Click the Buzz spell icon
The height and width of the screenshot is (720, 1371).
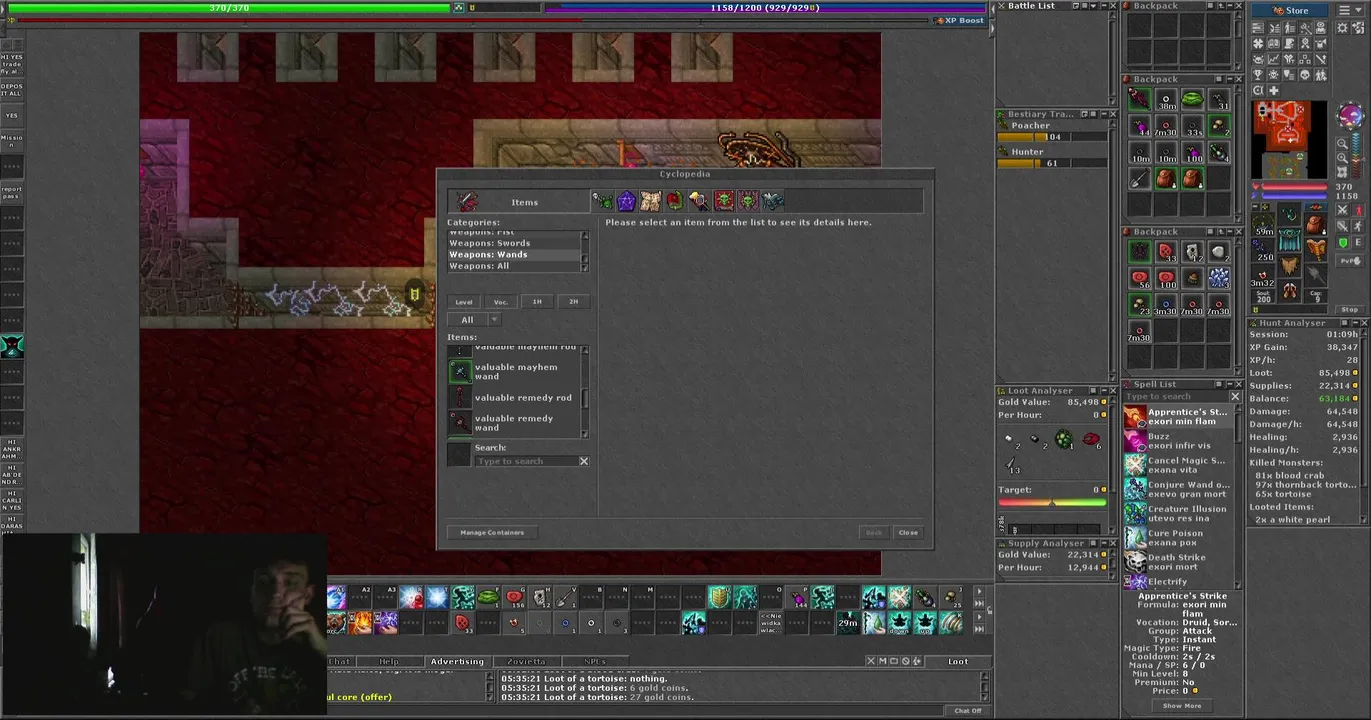[x=1135, y=440]
